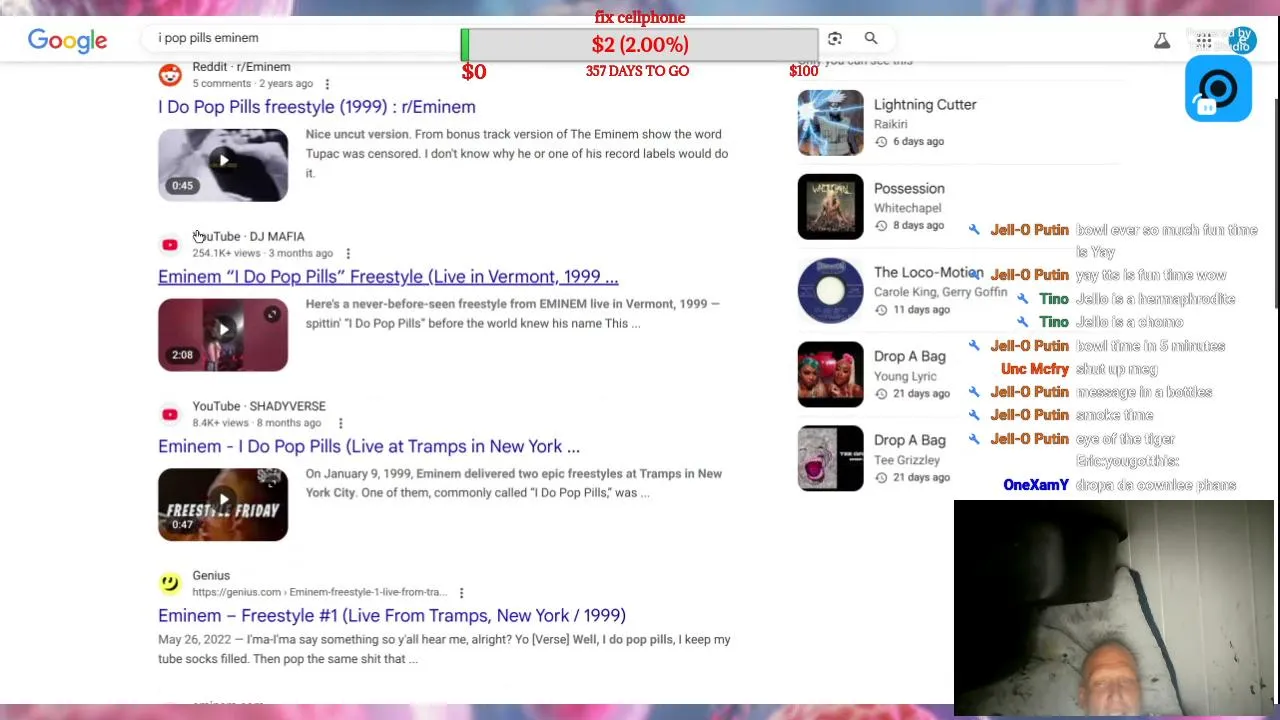Viewport: 1280px width, 720px height.
Task: Play the 0:45 Reddit video thumbnail
Action: tap(223, 164)
